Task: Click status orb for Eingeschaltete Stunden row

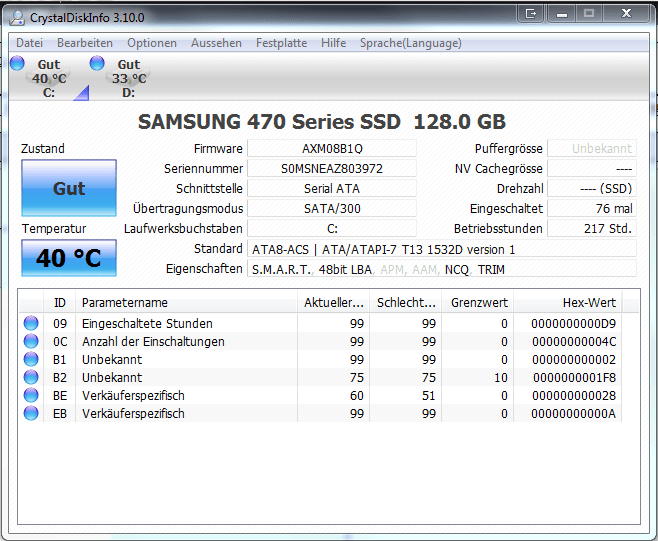Action: [x=31, y=323]
